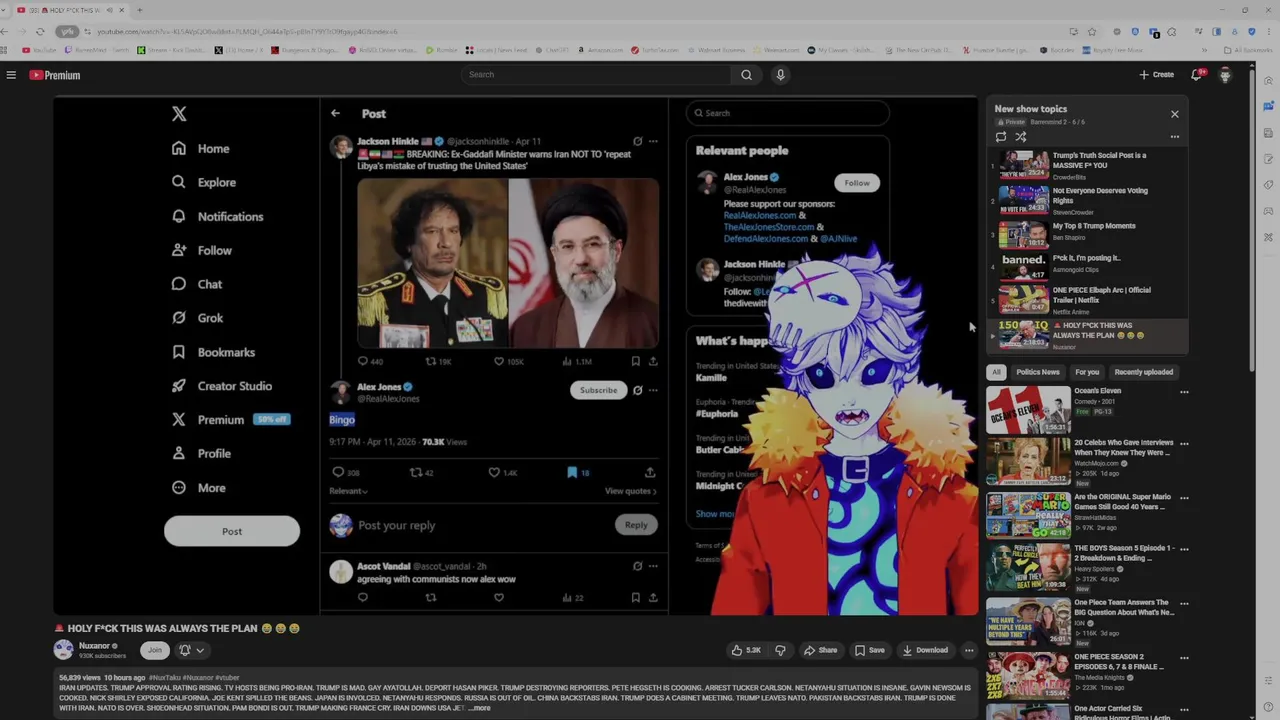Open Ocean's Eleven recommended movie
Viewport: 1280px width, 720px height.
coord(1028,410)
